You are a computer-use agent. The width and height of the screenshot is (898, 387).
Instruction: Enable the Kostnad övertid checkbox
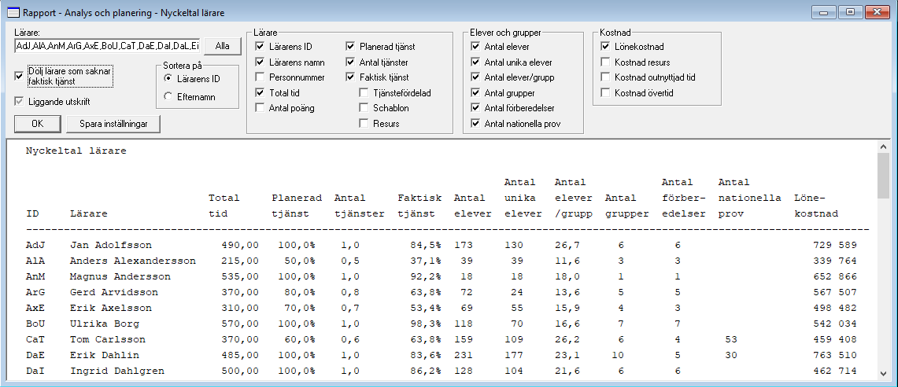[x=605, y=92]
